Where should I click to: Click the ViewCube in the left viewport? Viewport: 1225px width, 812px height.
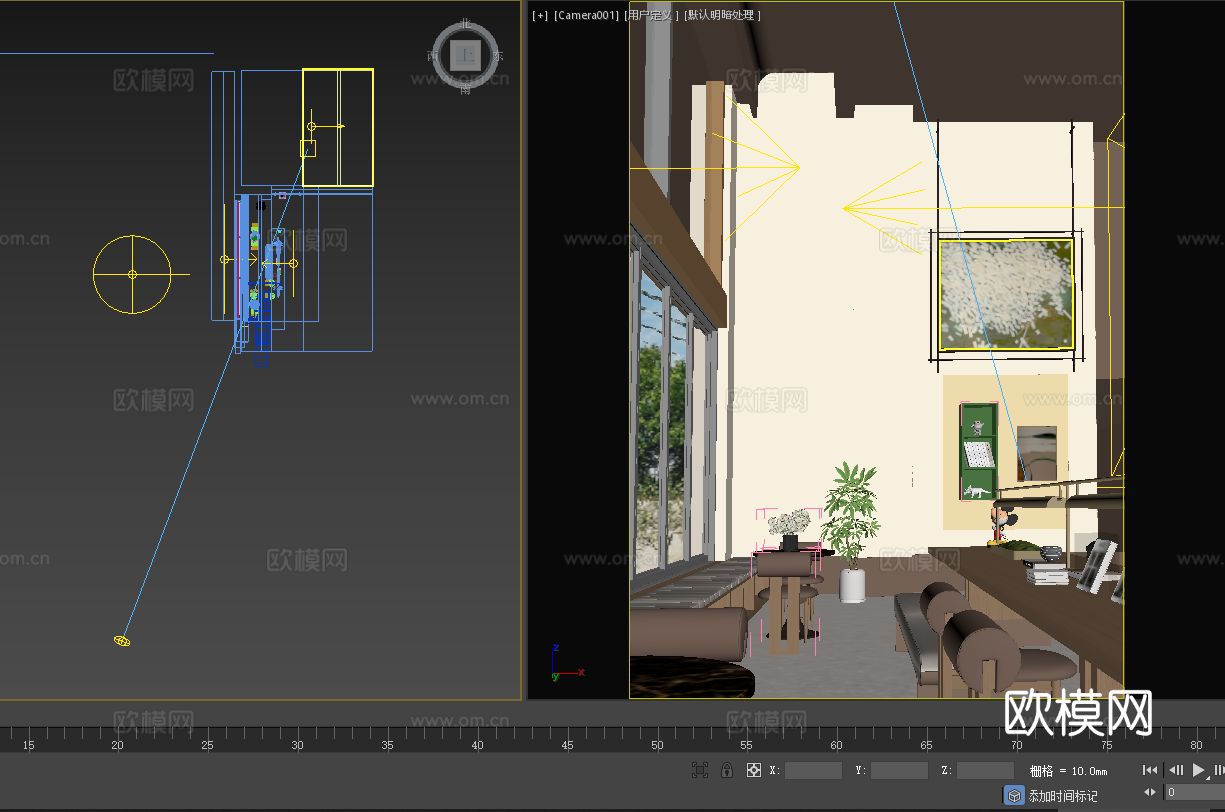[466, 55]
